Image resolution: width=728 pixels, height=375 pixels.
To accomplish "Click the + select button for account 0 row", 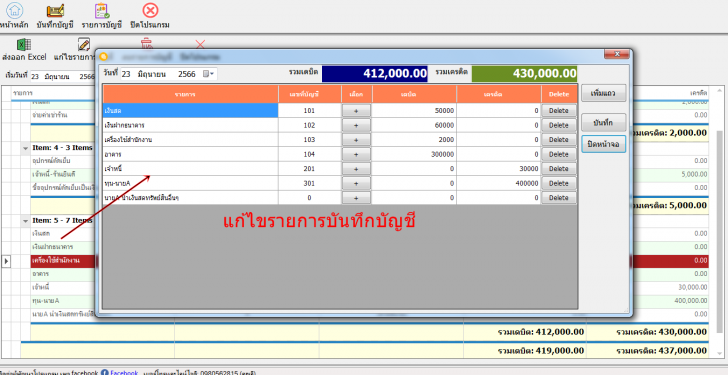I will (x=356, y=198).
